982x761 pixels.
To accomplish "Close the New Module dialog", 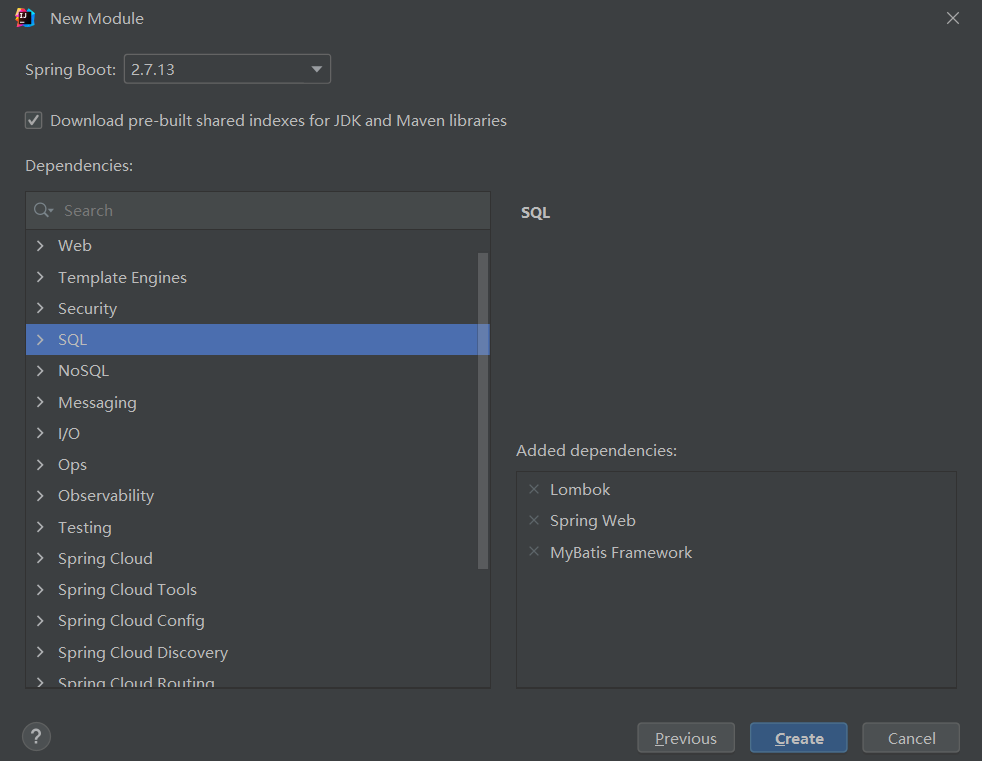I will (952, 18).
